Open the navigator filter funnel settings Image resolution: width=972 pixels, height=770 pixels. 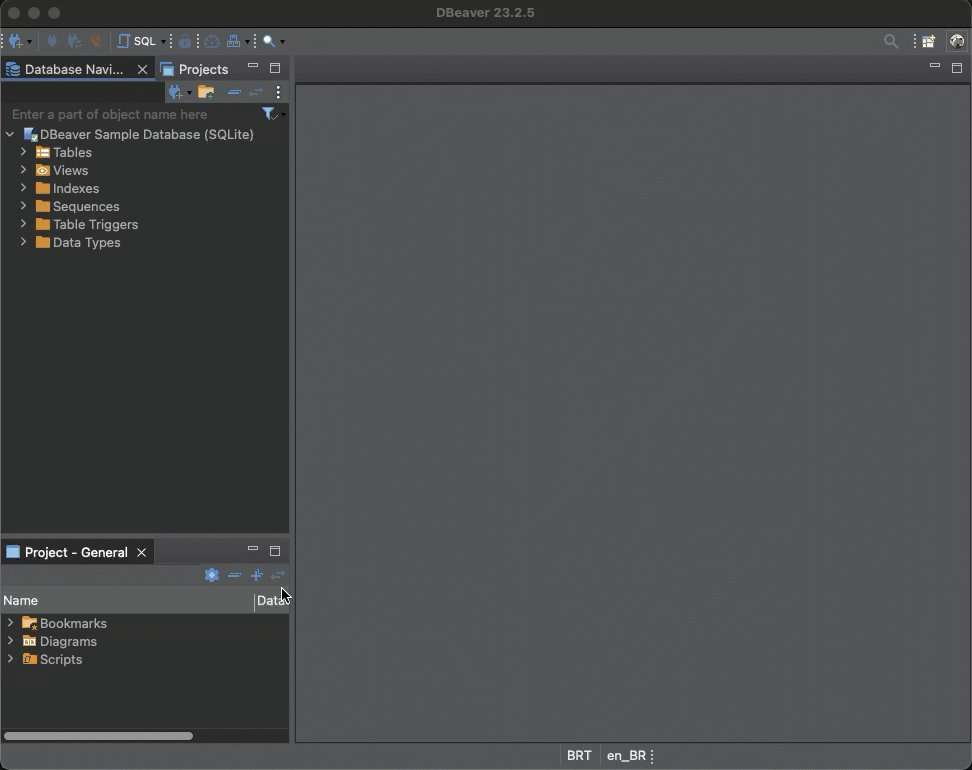(x=270, y=114)
